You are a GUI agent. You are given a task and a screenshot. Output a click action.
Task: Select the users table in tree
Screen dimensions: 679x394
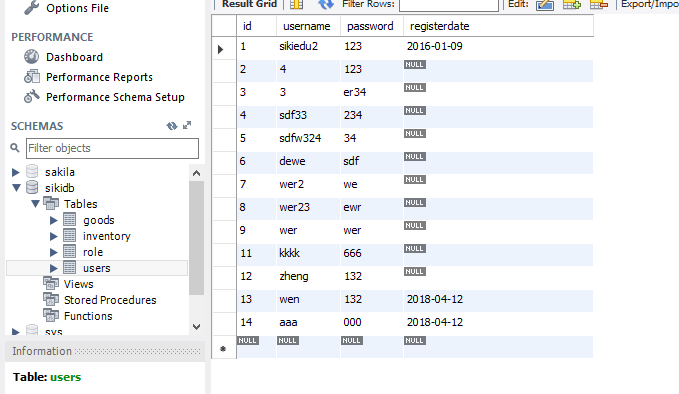pyautogui.click(x=97, y=268)
